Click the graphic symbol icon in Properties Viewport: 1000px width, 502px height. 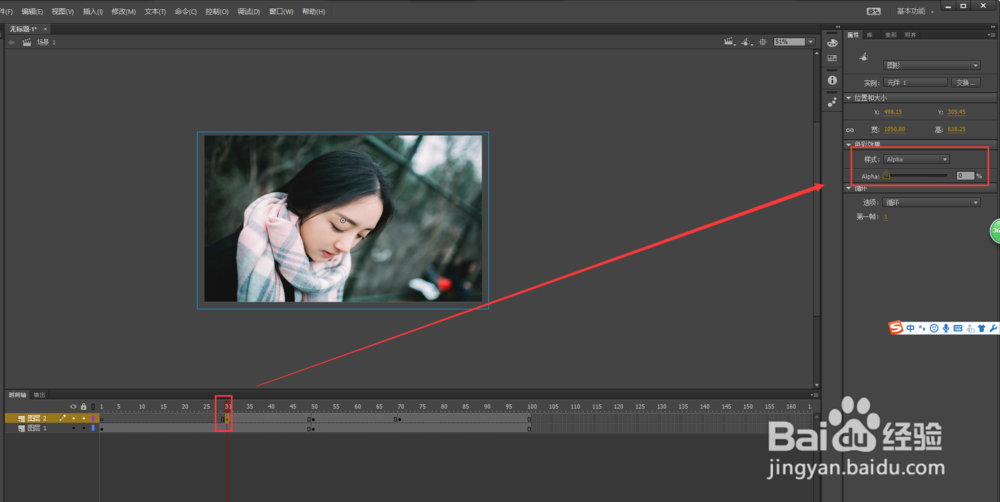point(864,57)
